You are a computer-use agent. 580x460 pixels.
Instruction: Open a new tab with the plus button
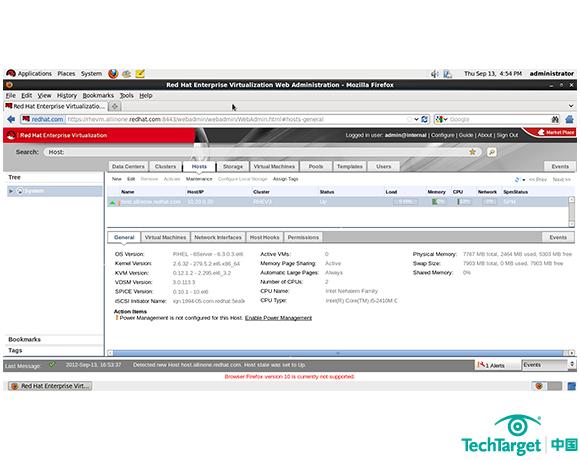click(115, 106)
